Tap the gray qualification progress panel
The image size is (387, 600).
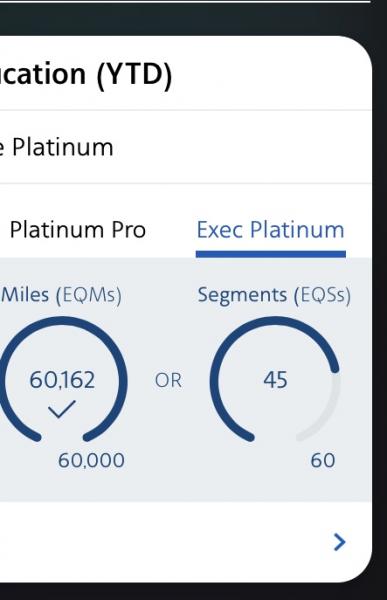pyautogui.click(x=186, y=380)
